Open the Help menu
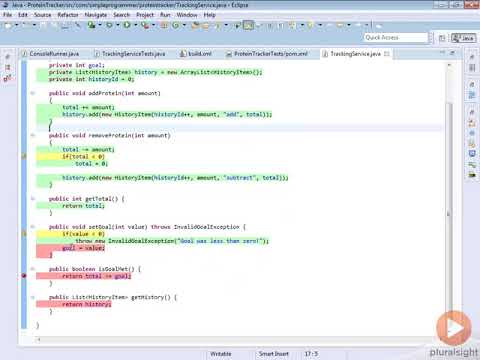Image resolution: width=480 pixels, height=360 pixels. click(x=209, y=15)
